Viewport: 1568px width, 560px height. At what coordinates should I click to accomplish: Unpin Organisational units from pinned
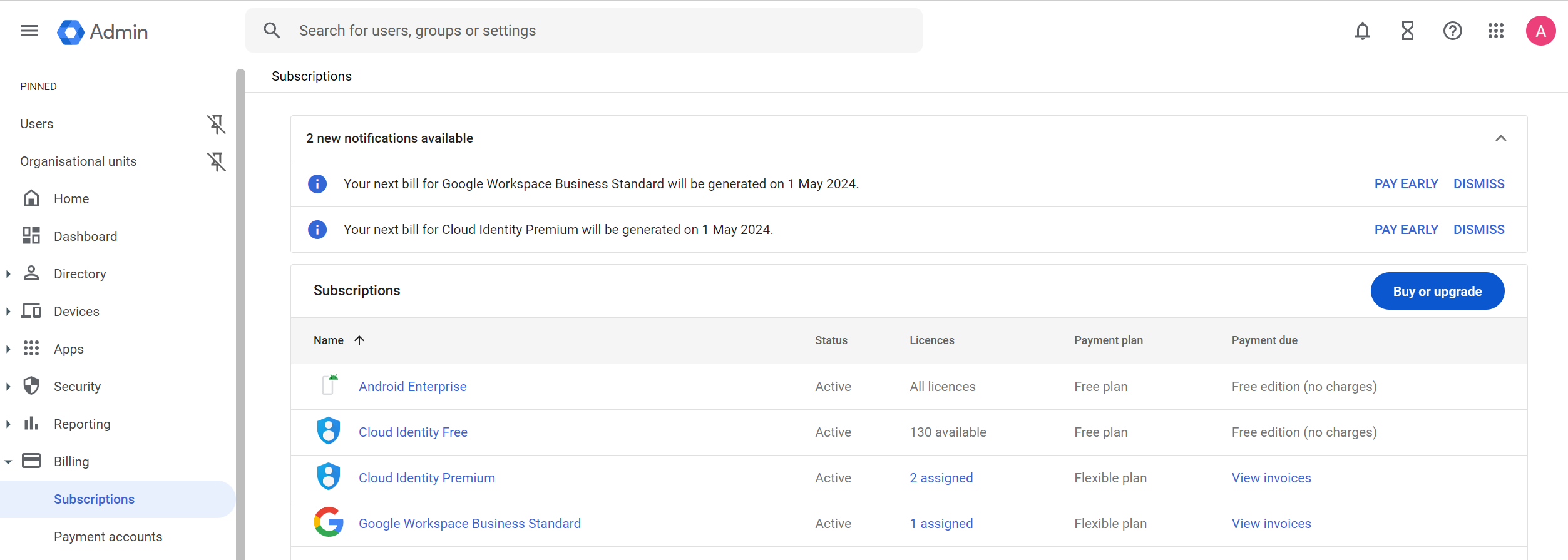pyautogui.click(x=216, y=161)
